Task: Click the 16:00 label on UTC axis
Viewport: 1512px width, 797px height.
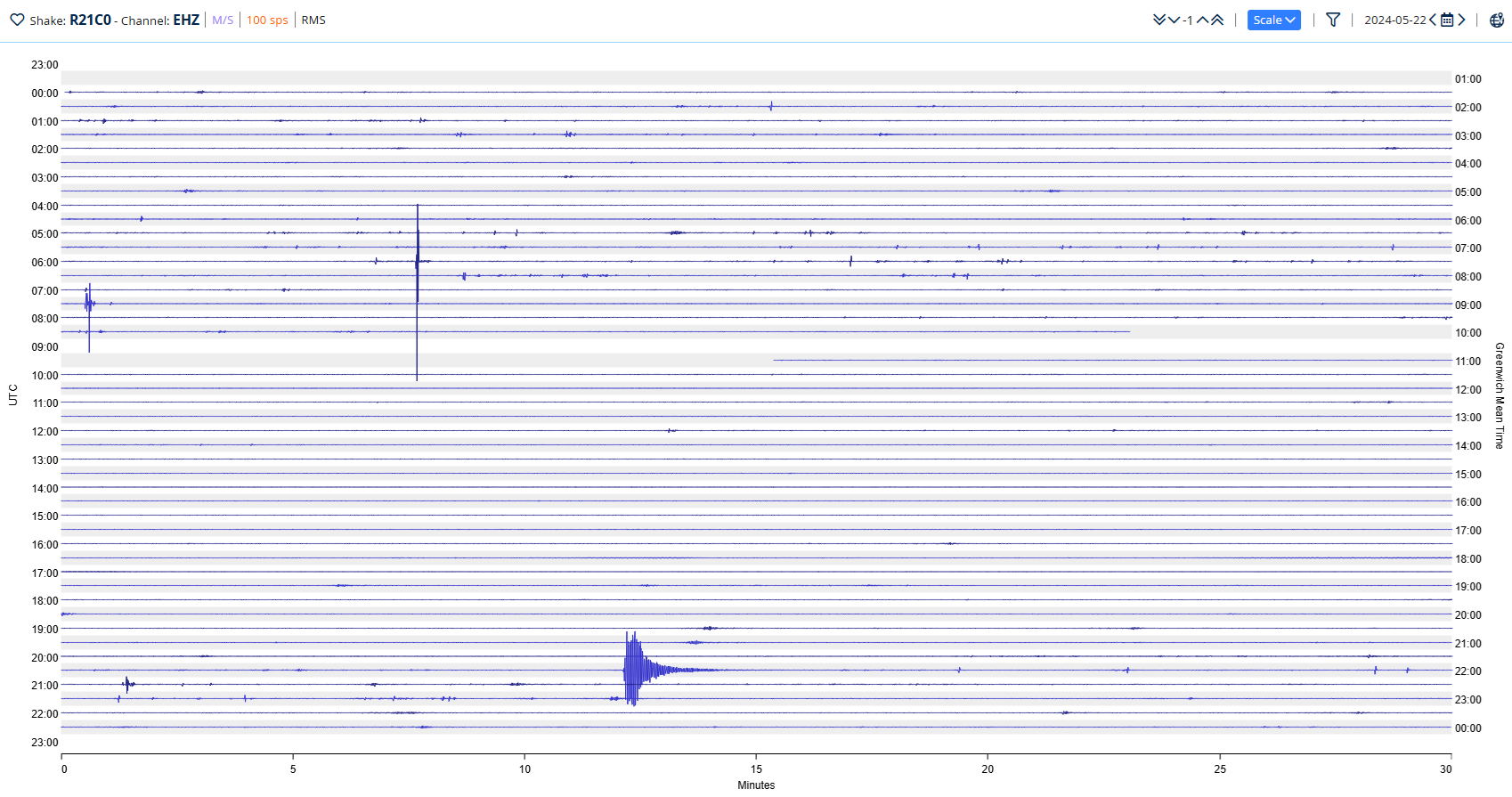Action: point(45,544)
